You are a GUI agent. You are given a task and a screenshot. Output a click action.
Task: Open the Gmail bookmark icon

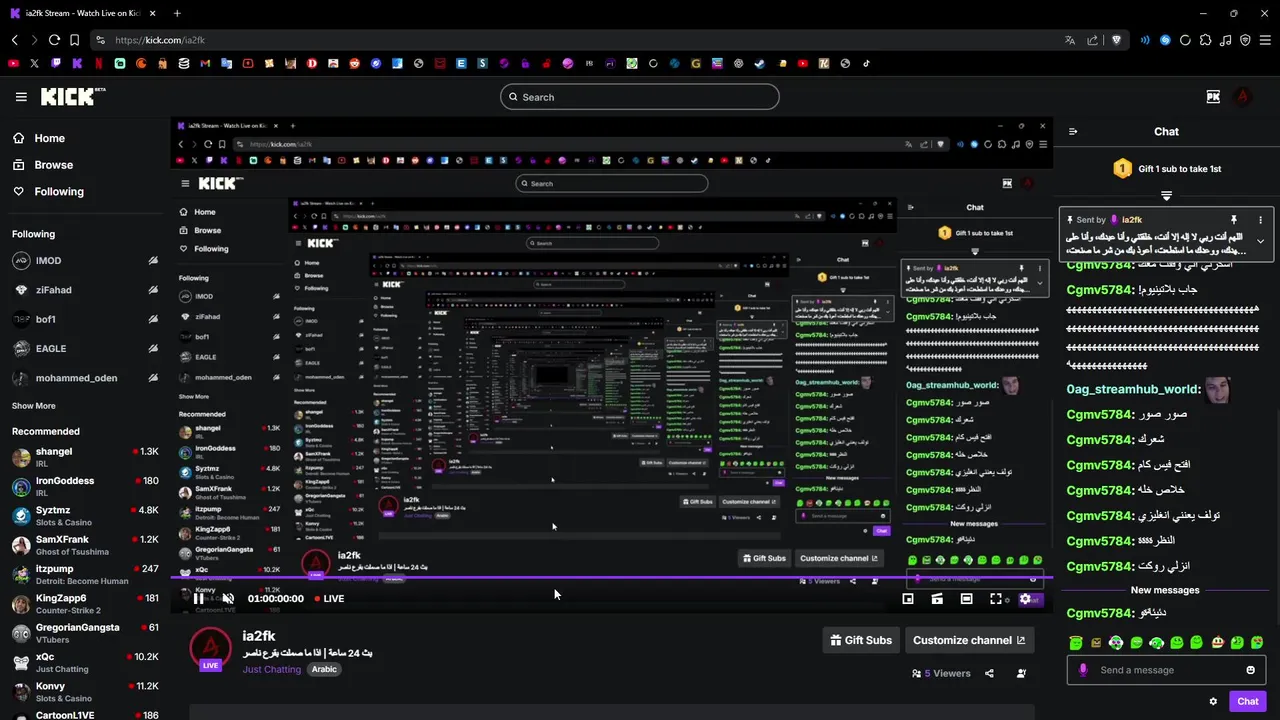tap(205, 63)
